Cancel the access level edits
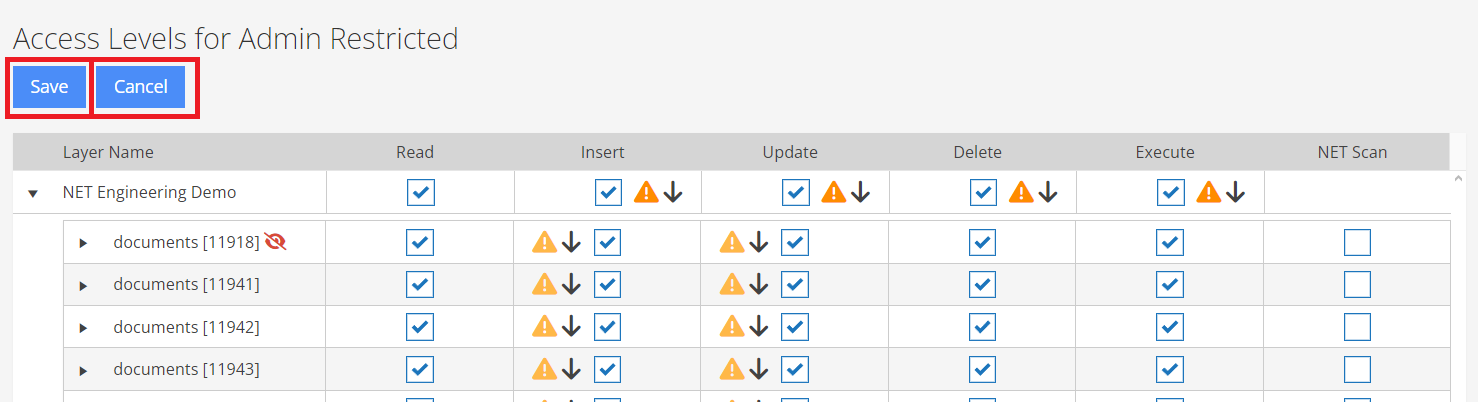 (x=141, y=87)
